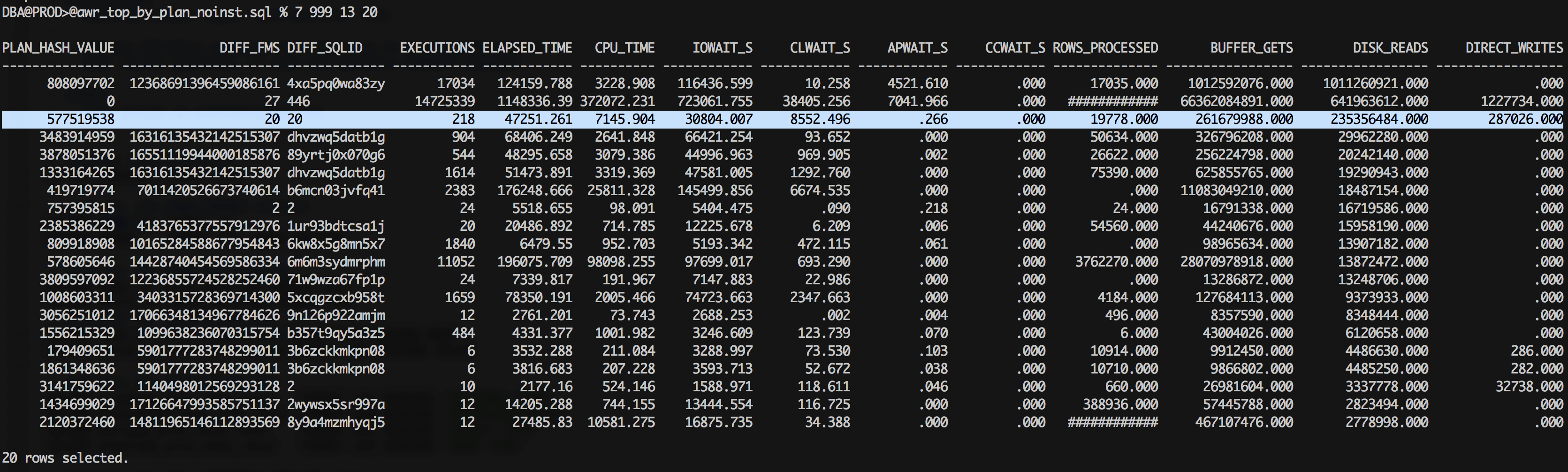Click the BUFFER_GETS column header

pos(1251,47)
